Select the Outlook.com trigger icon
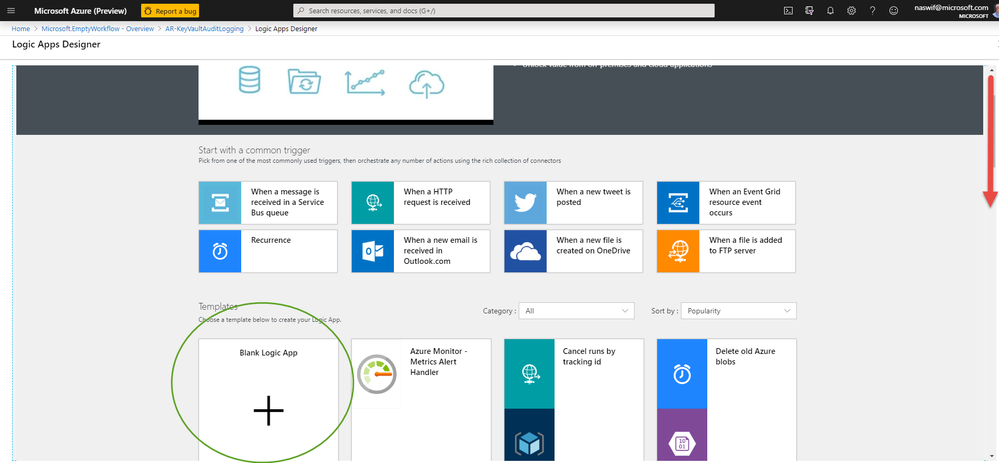The height and width of the screenshot is (463, 999). tap(373, 251)
